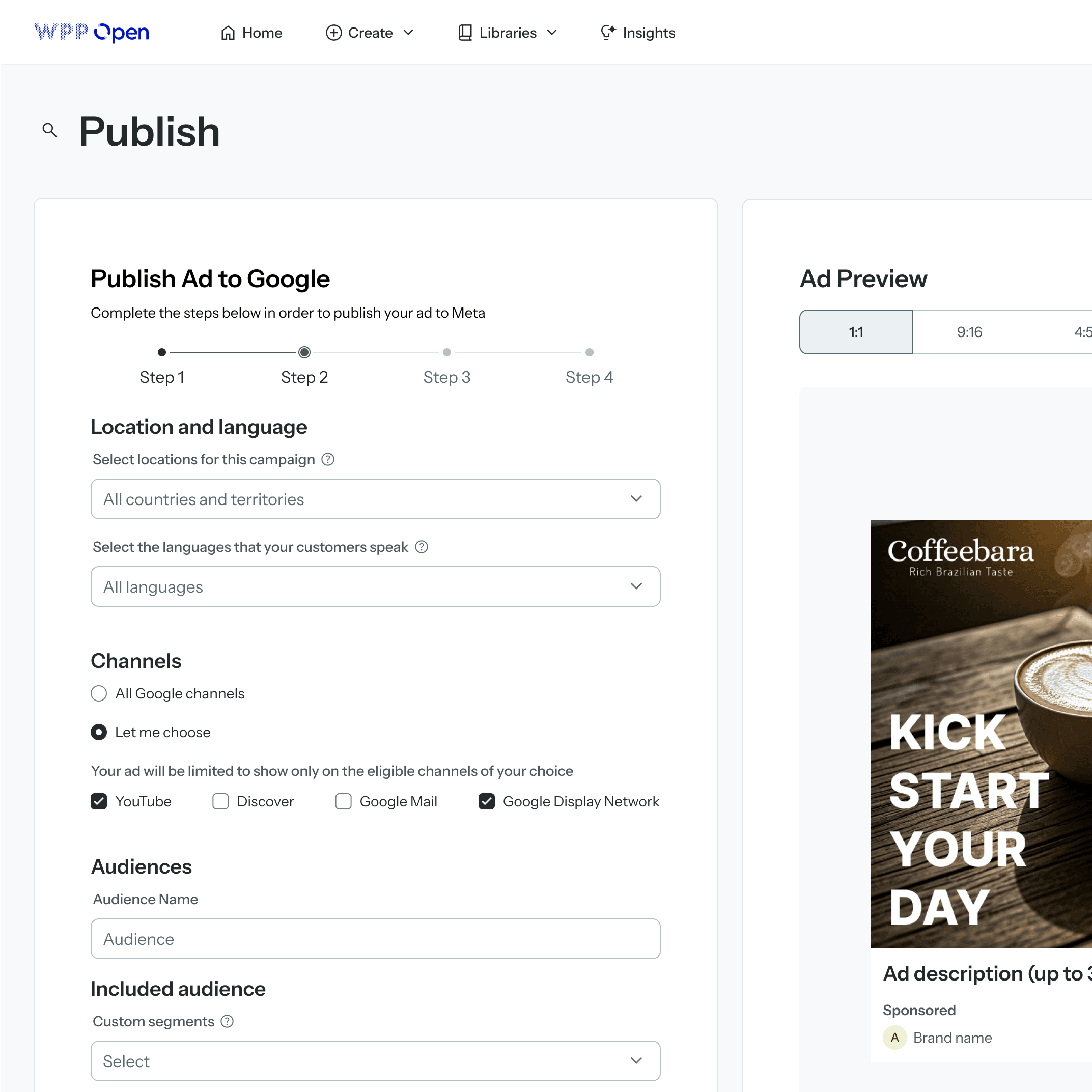Select the All Google channels radio button

click(x=98, y=693)
